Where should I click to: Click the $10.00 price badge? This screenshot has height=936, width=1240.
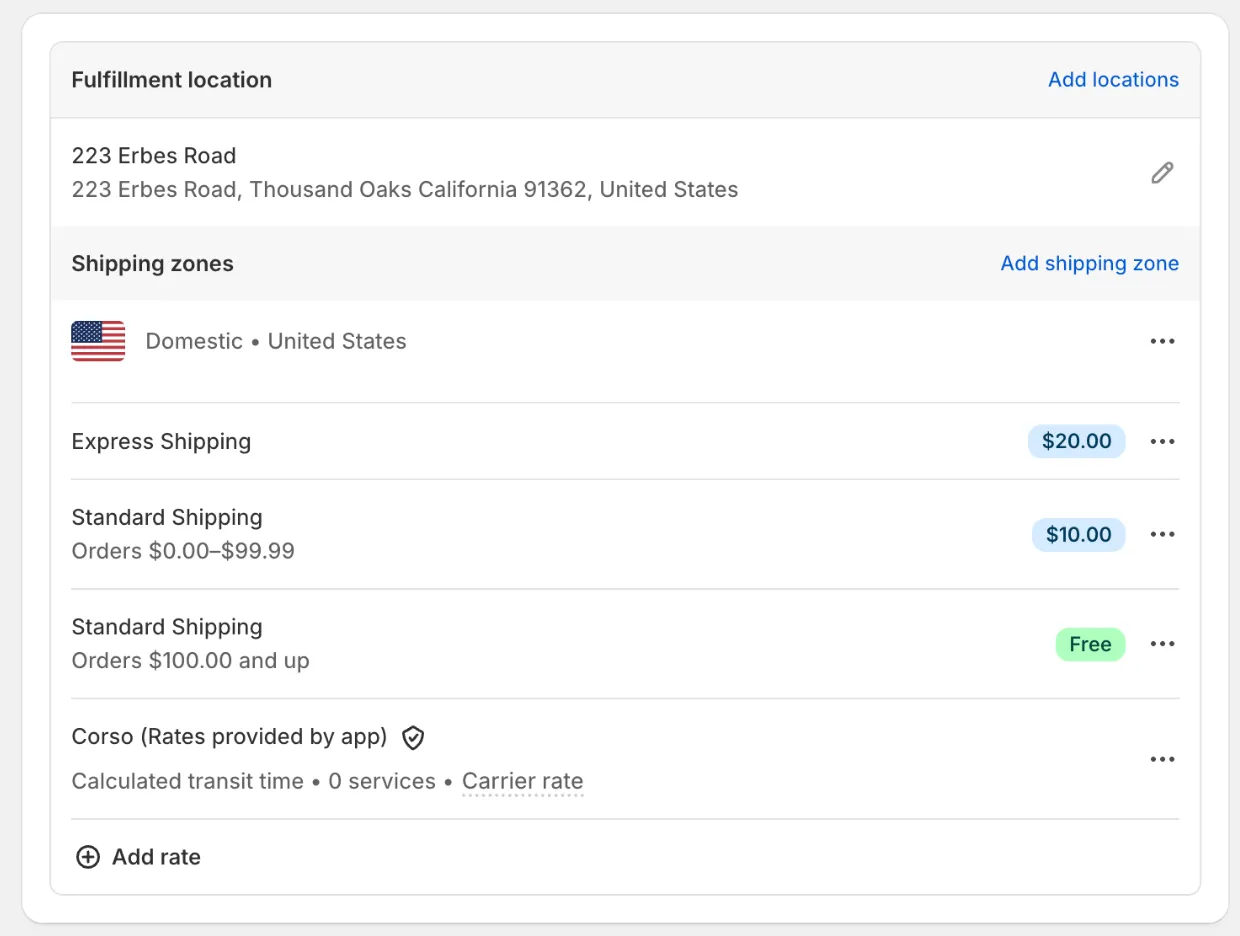point(1078,534)
